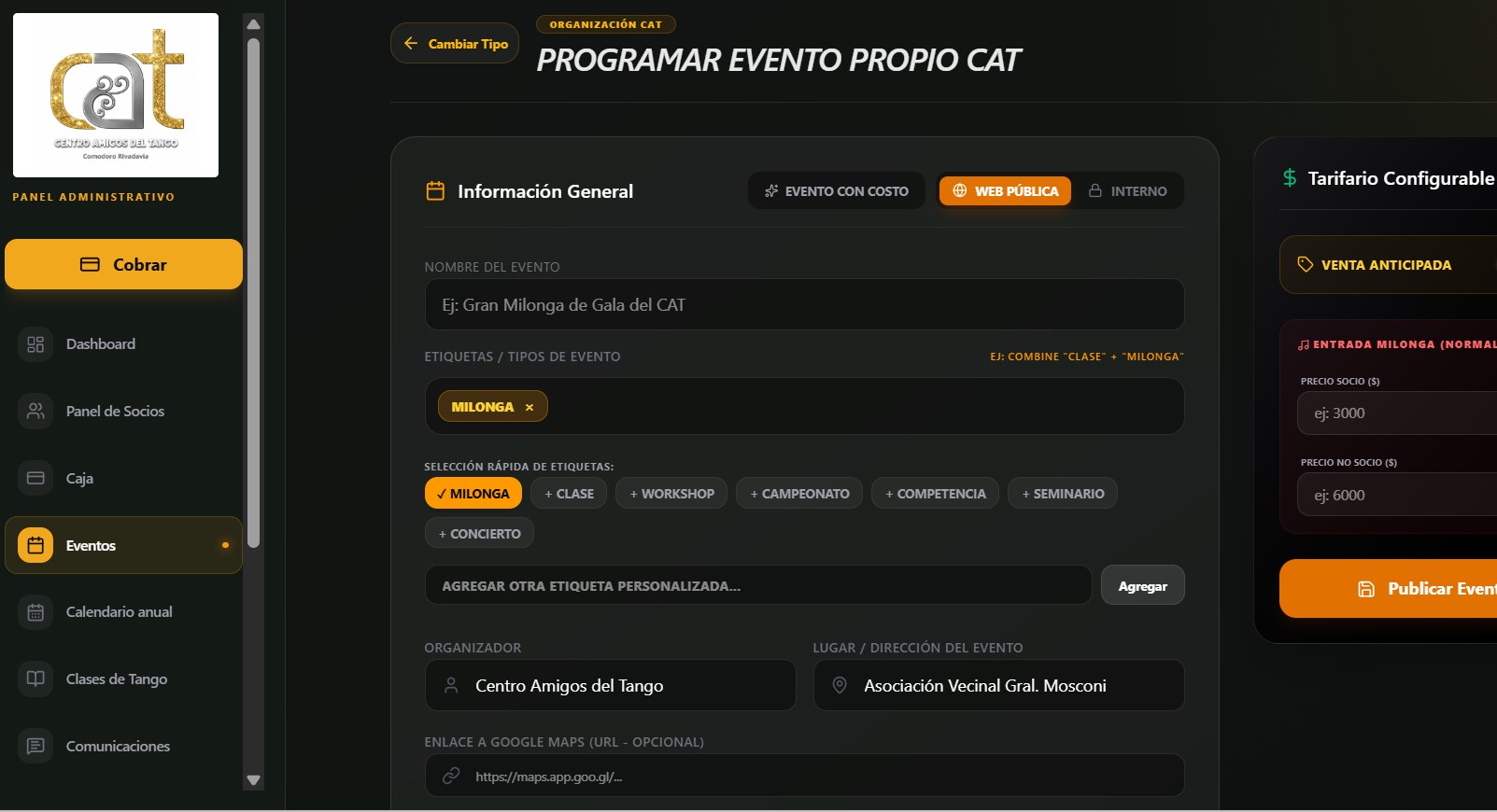Click the Eventos calendar icon
Image resolution: width=1497 pixels, height=812 pixels.
[35, 545]
